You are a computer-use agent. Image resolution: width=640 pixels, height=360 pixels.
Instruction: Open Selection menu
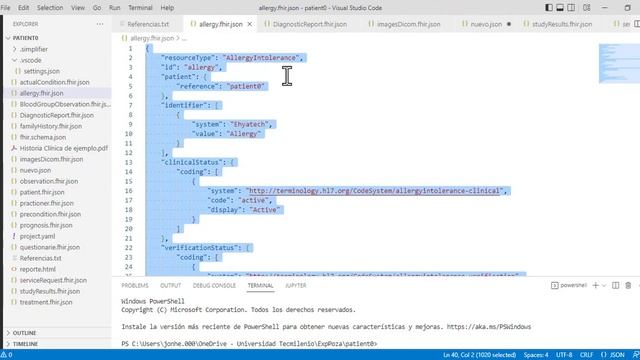pyautogui.click(x=50, y=8)
